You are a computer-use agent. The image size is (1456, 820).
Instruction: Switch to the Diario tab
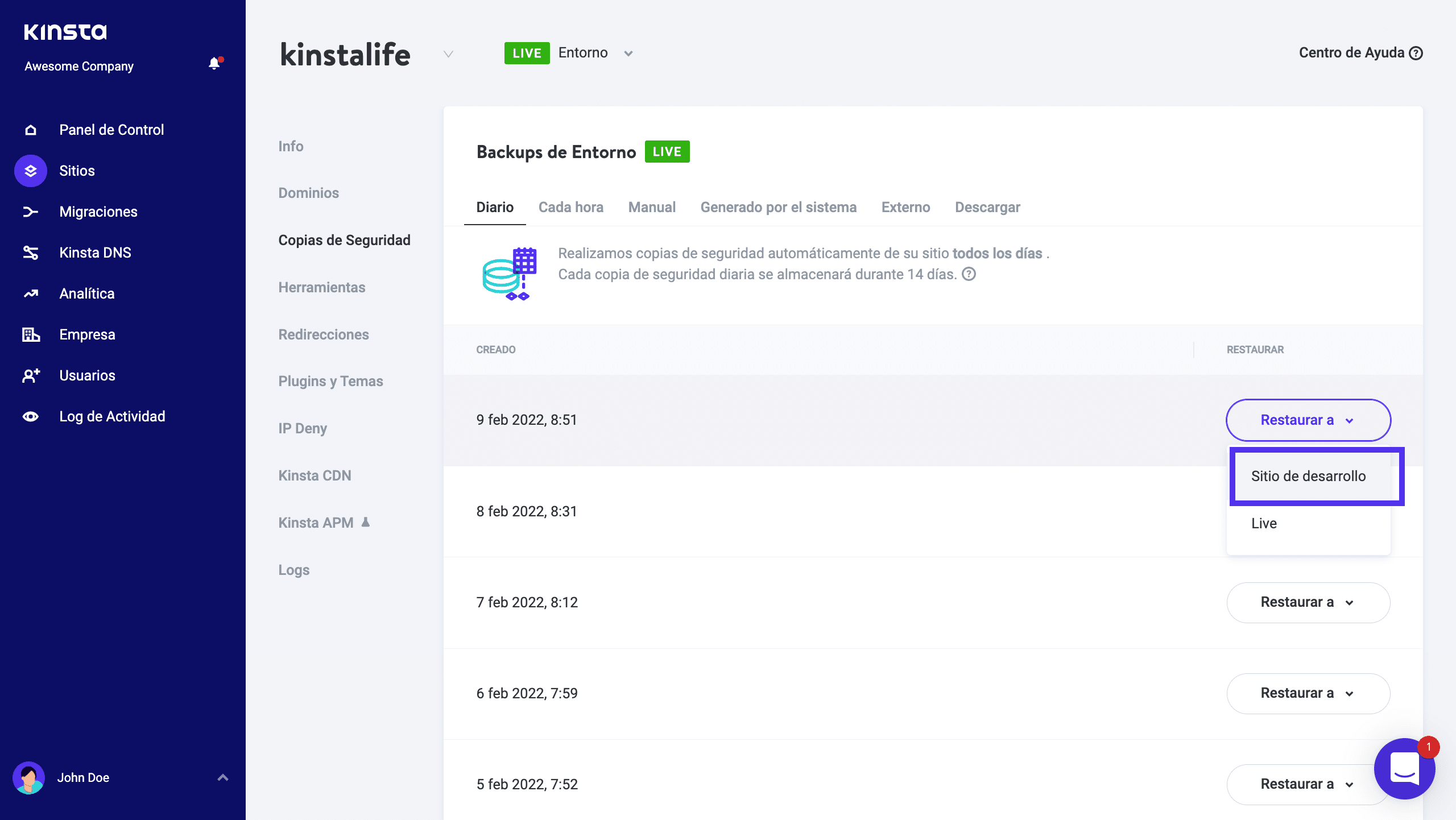pyautogui.click(x=495, y=207)
